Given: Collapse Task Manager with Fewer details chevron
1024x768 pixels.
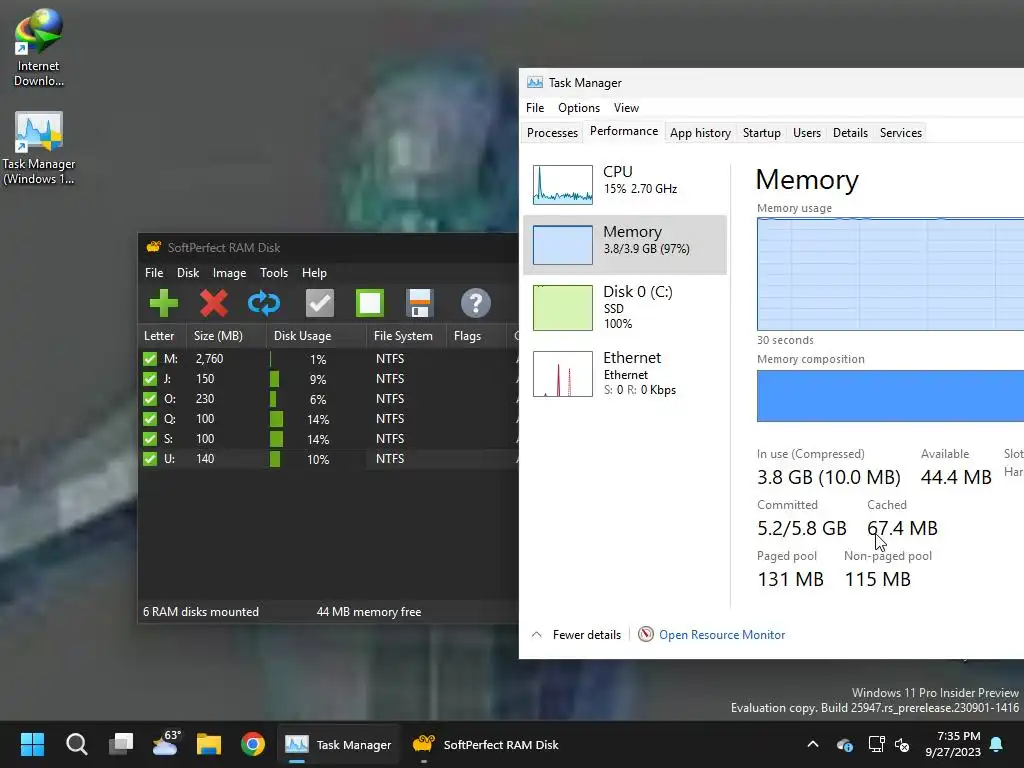Looking at the screenshot, I should [537, 634].
